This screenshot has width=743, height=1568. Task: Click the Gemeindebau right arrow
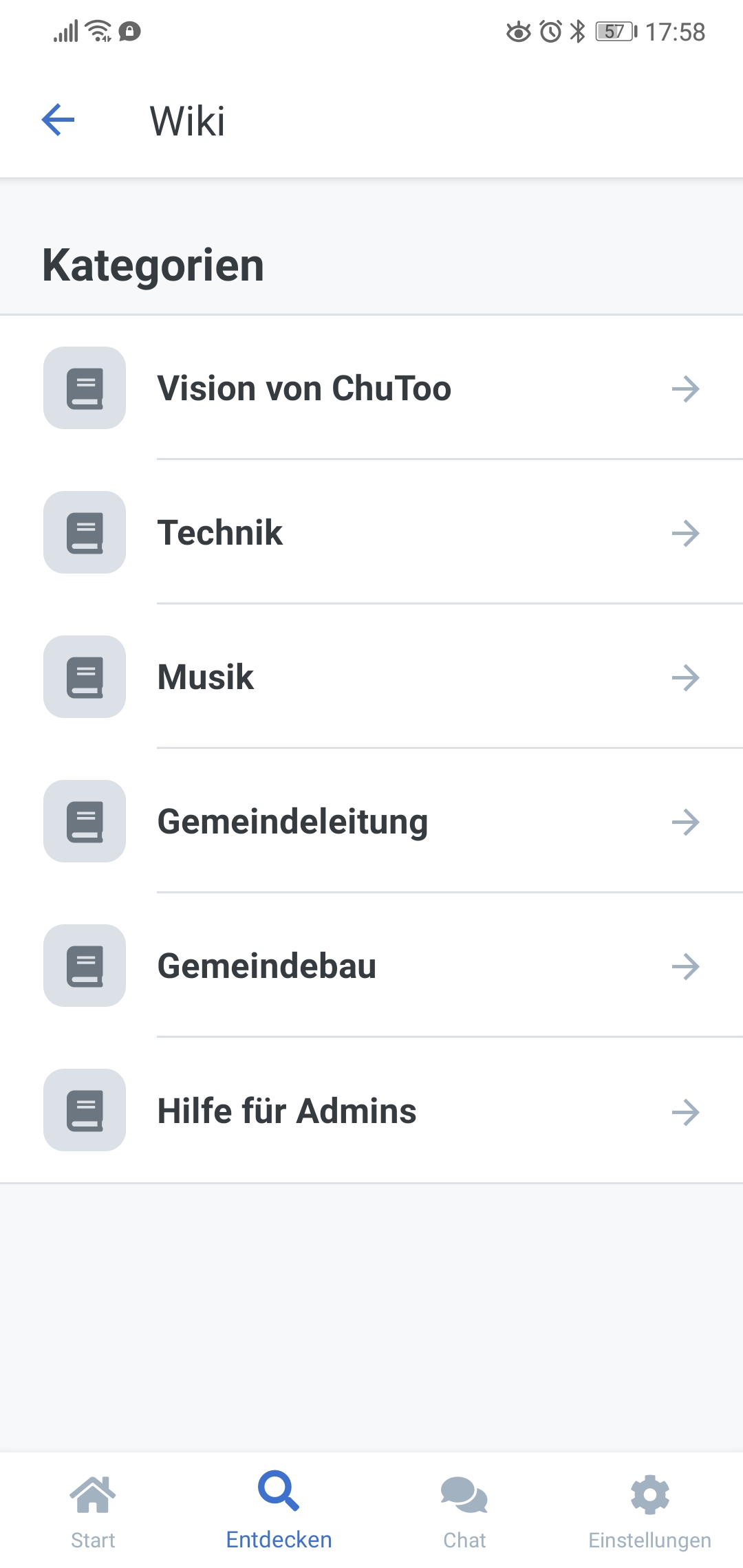pyautogui.click(x=686, y=967)
